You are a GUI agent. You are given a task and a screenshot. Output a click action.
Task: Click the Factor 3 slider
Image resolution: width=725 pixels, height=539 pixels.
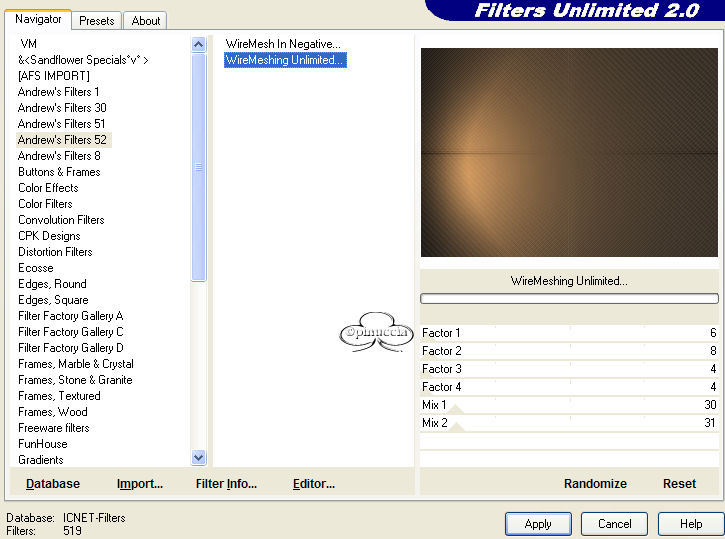pos(569,369)
